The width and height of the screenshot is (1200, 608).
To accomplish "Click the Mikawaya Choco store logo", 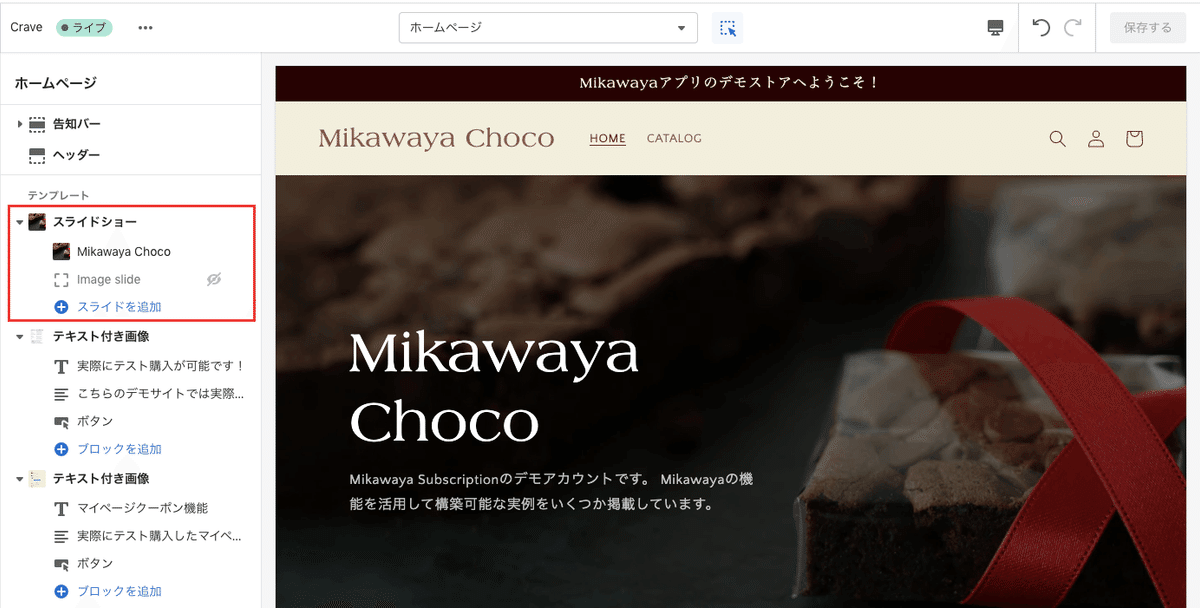I will (x=436, y=138).
